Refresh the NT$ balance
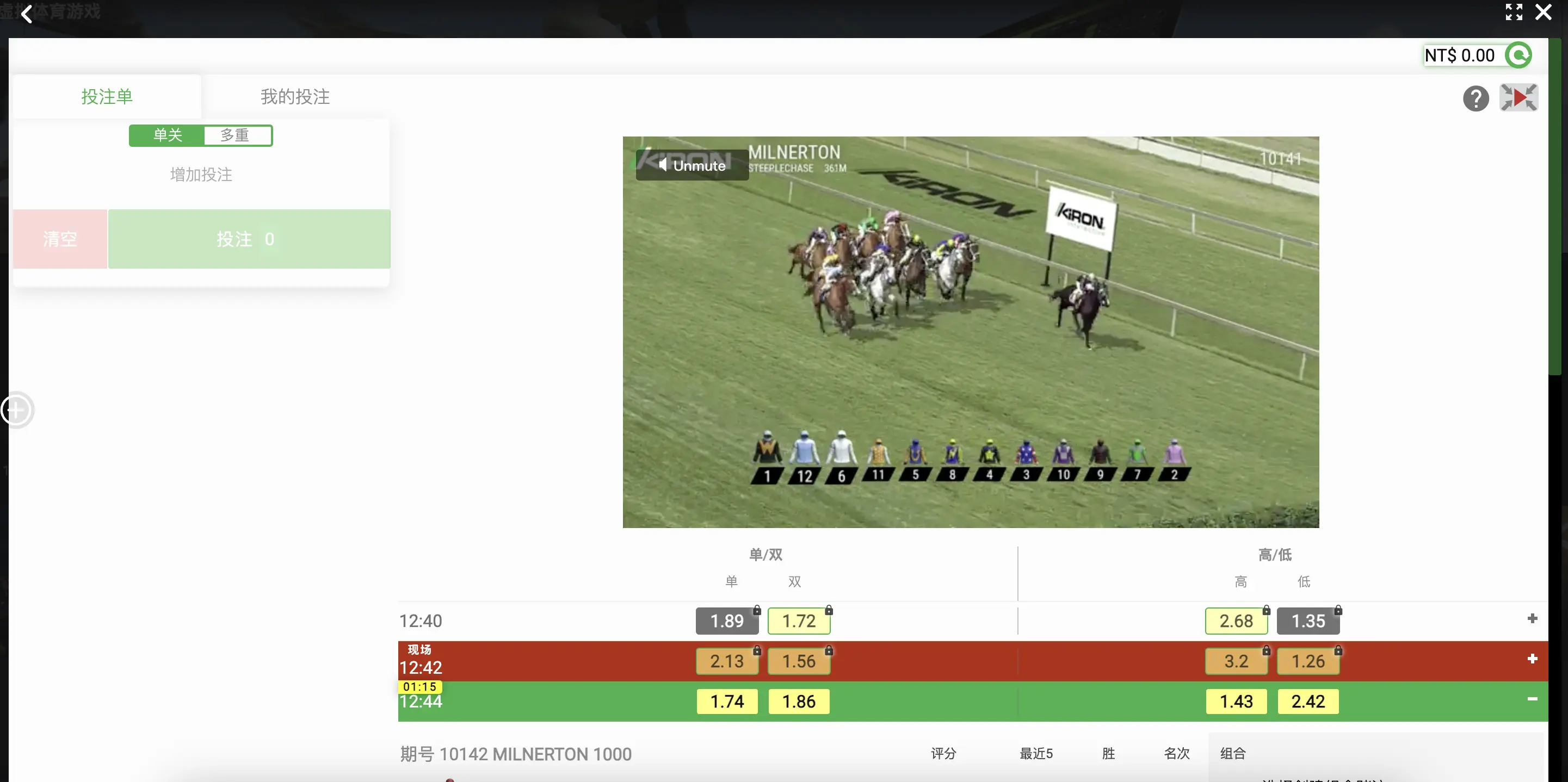This screenshot has height=782, width=1568. pyautogui.click(x=1518, y=55)
